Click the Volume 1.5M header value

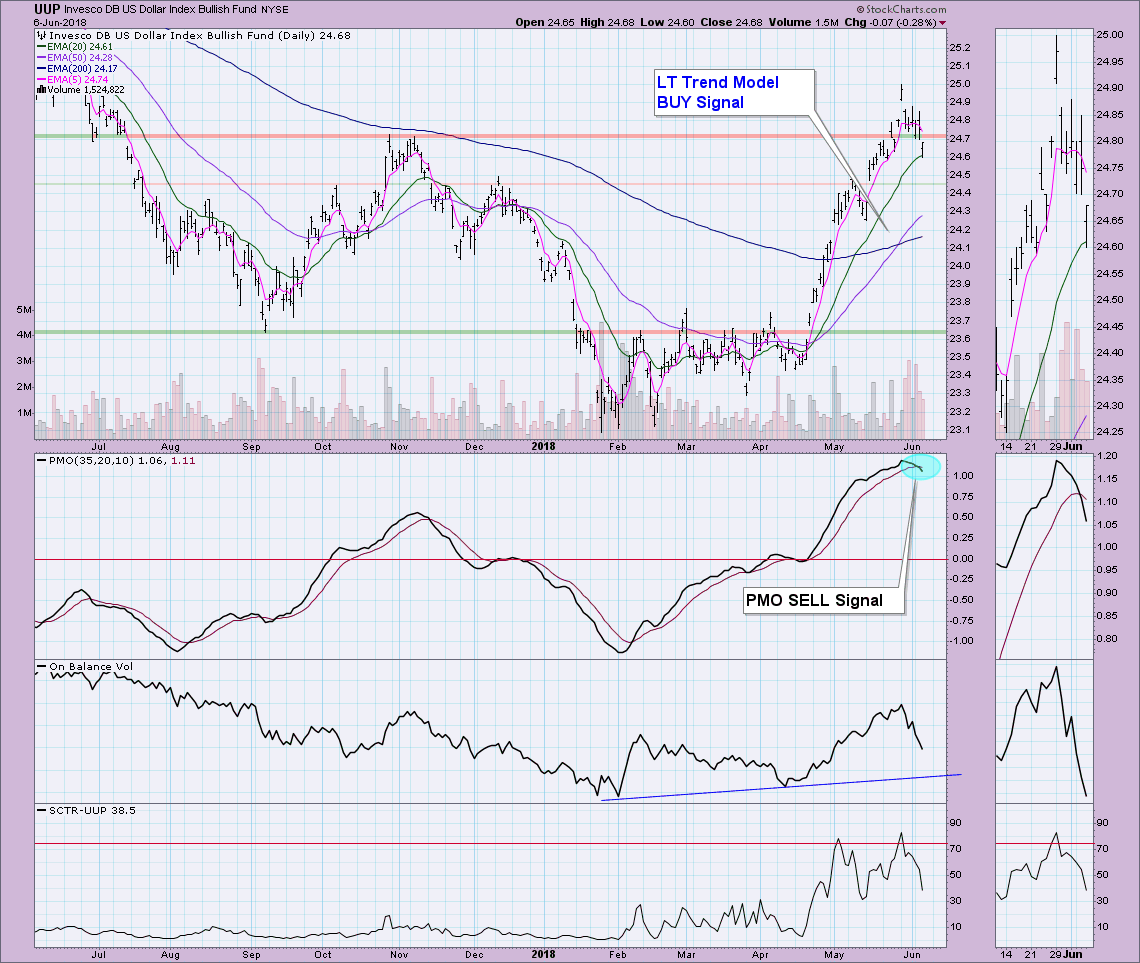point(803,23)
